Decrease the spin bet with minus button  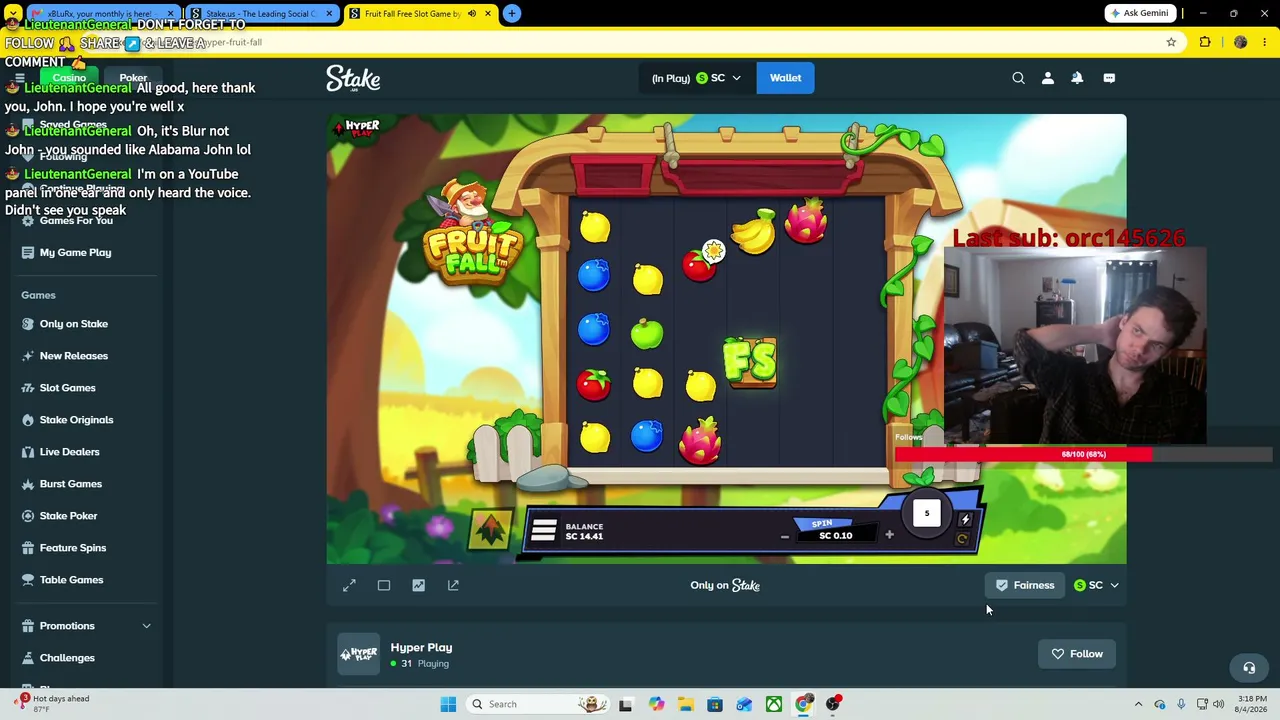point(785,536)
